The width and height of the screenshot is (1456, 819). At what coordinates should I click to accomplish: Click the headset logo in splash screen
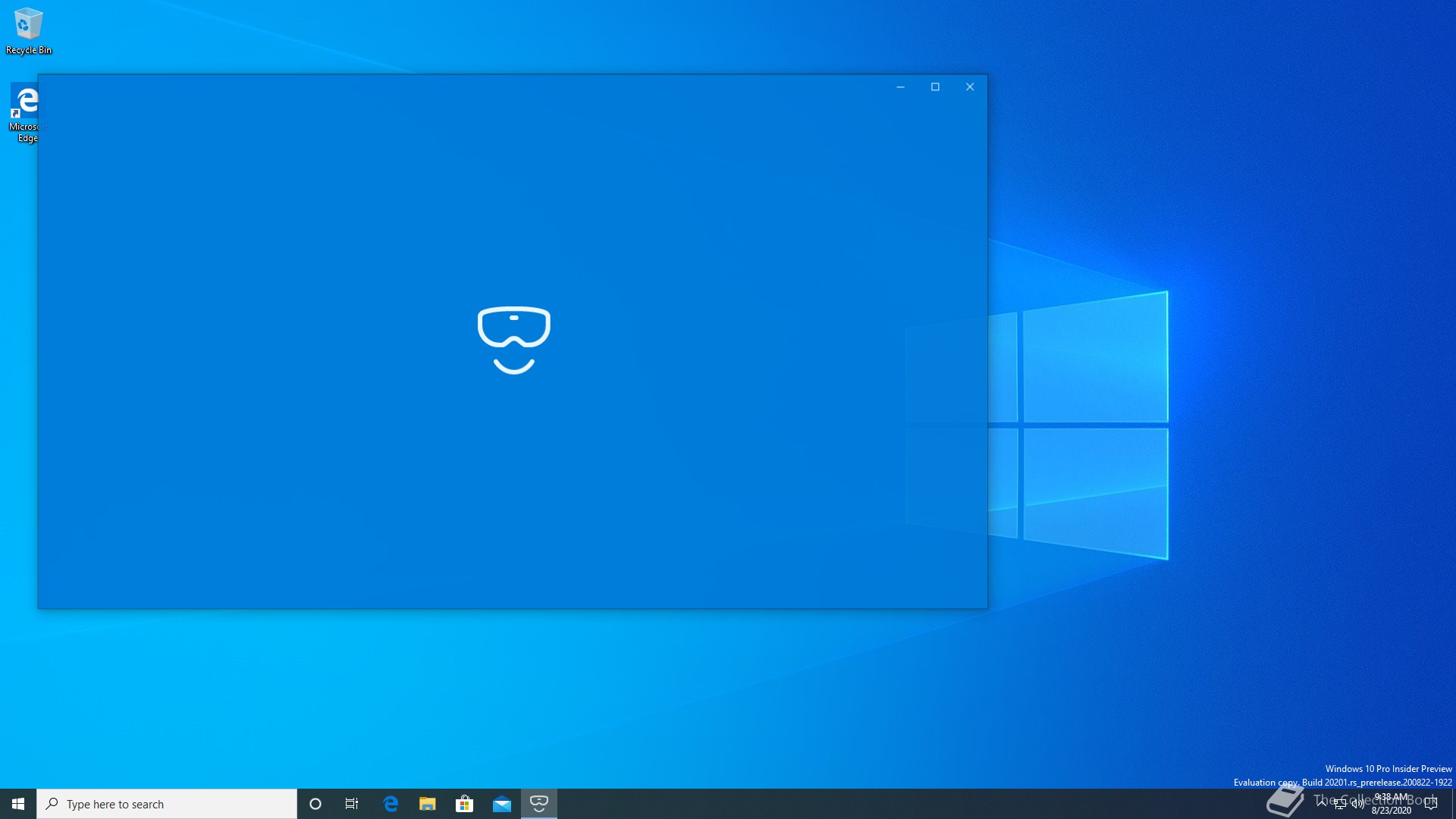pos(514,340)
